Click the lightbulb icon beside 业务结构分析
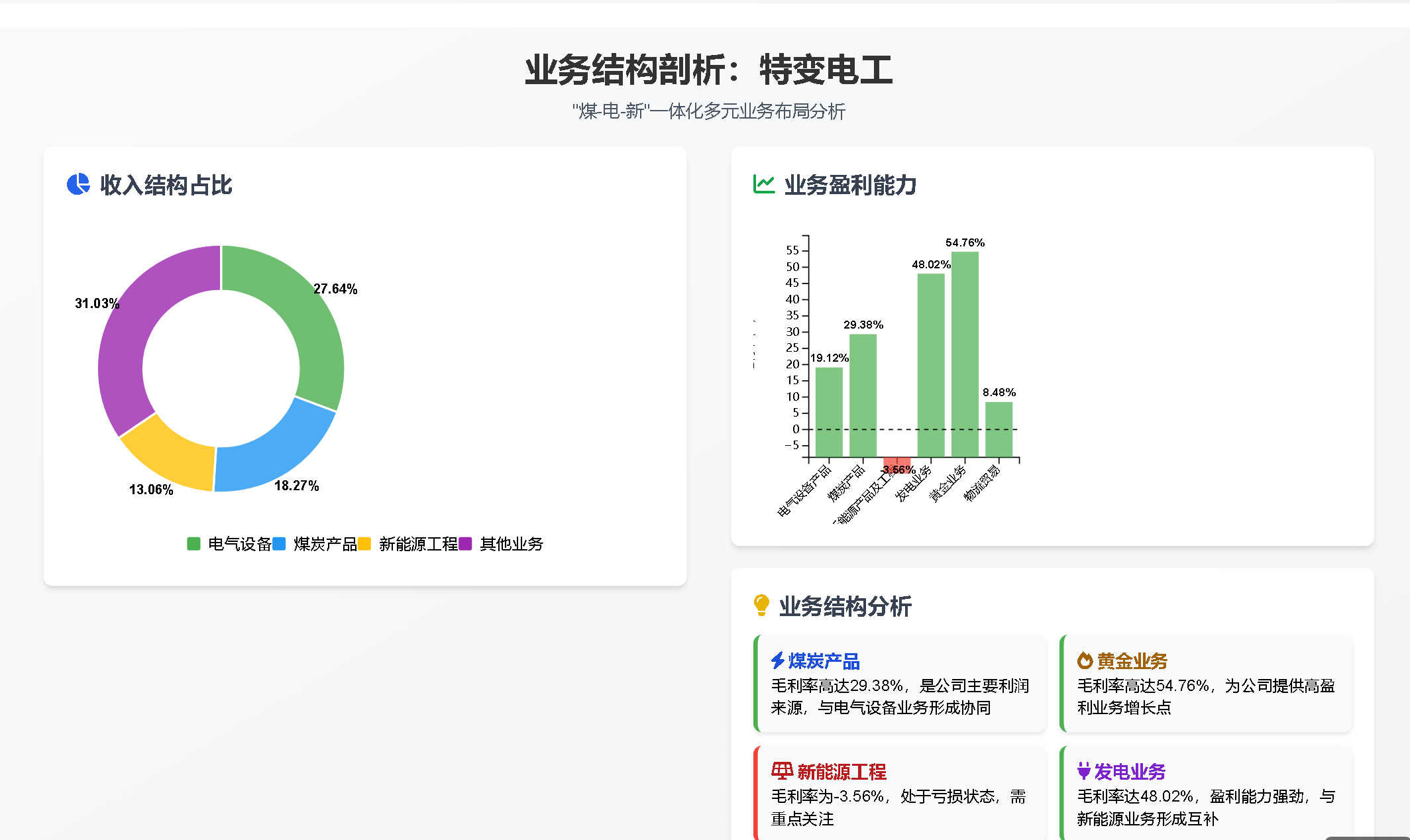 tap(761, 605)
